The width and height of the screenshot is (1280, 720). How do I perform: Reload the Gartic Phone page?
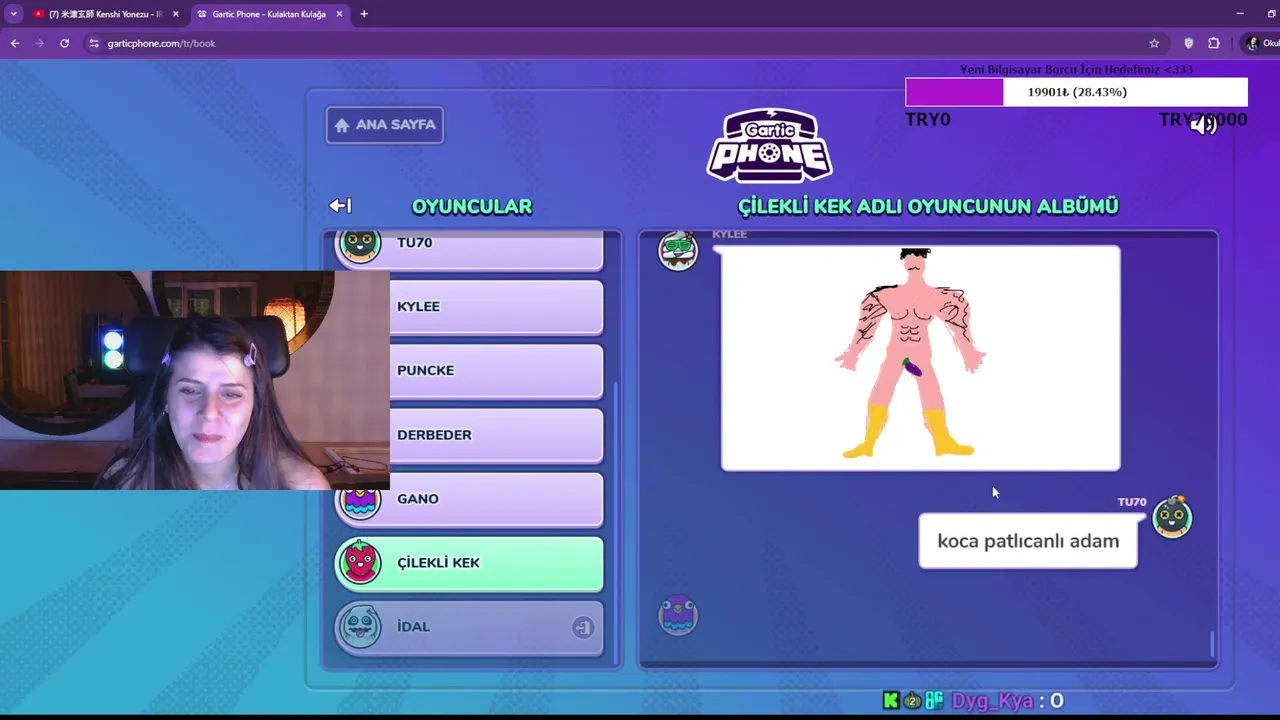pos(65,43)
